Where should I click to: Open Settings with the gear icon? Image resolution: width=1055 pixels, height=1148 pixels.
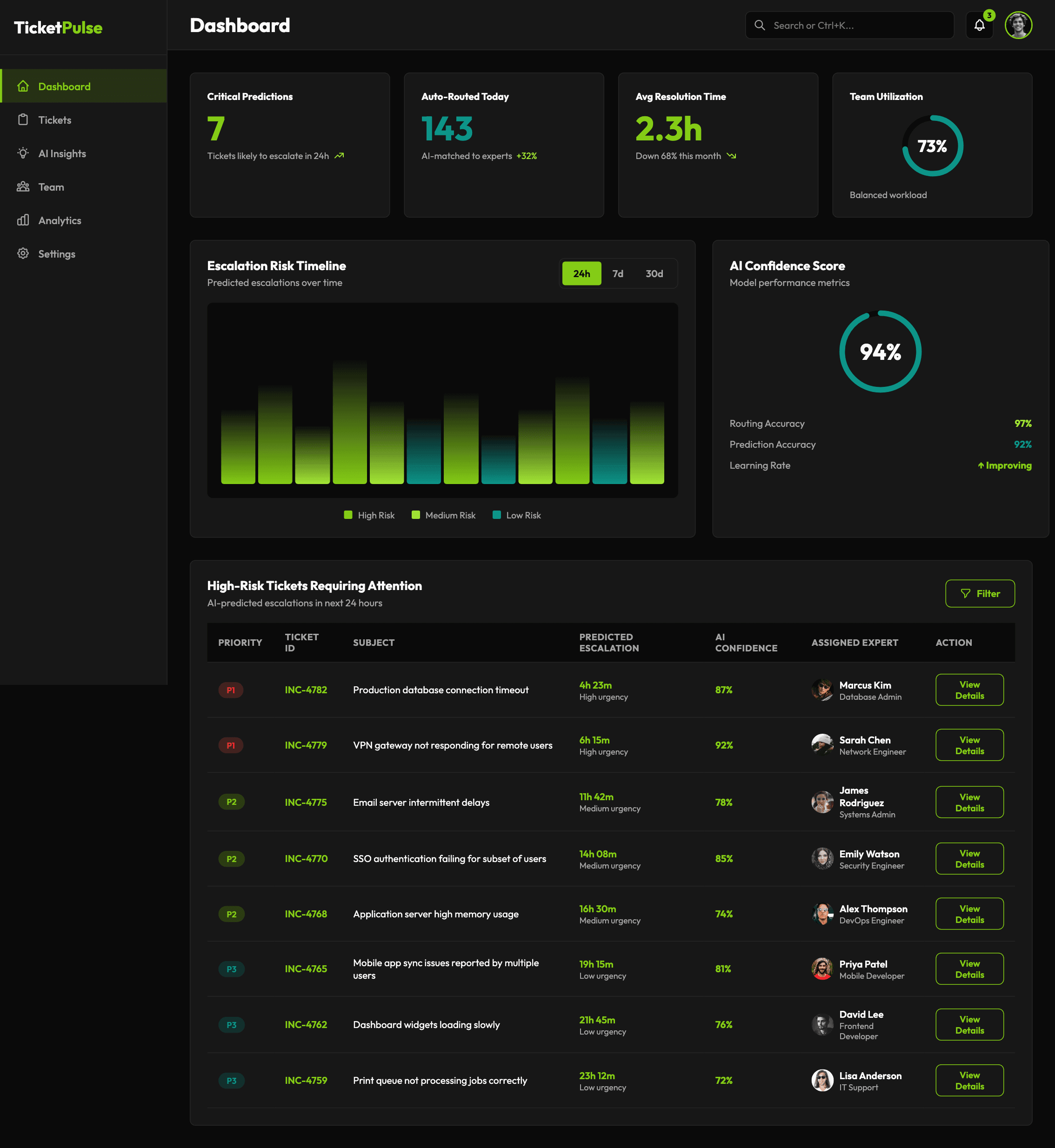point(23,253)
